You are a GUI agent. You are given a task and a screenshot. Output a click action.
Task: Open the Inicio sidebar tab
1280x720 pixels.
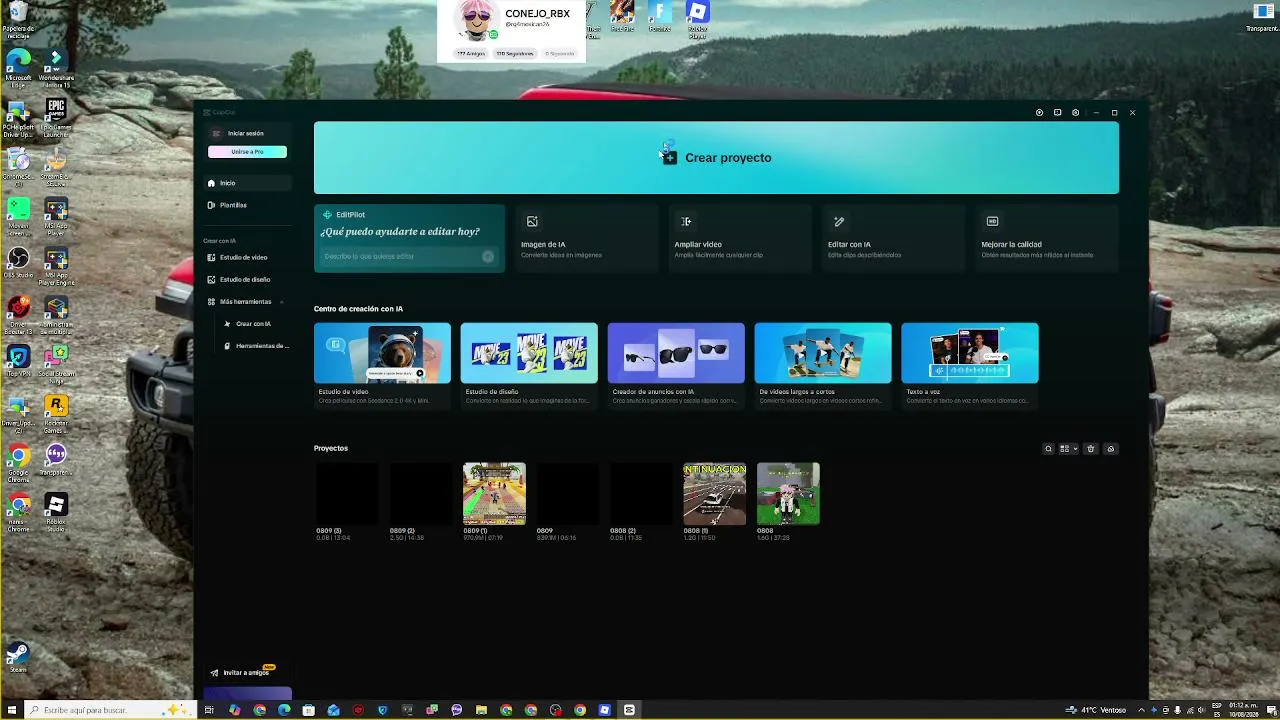pos(248,183)
